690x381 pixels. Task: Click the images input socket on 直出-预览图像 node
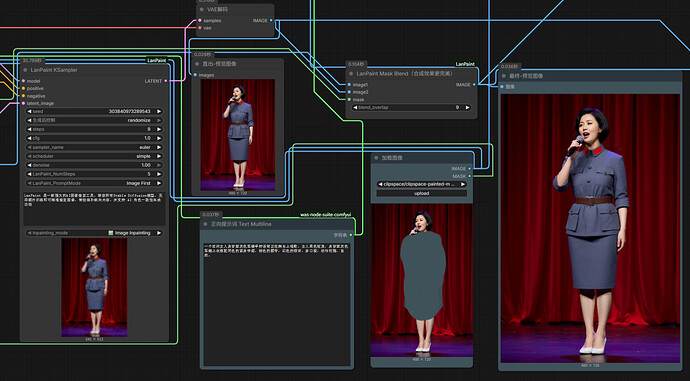pyautogui.click(x=195, y=75)
